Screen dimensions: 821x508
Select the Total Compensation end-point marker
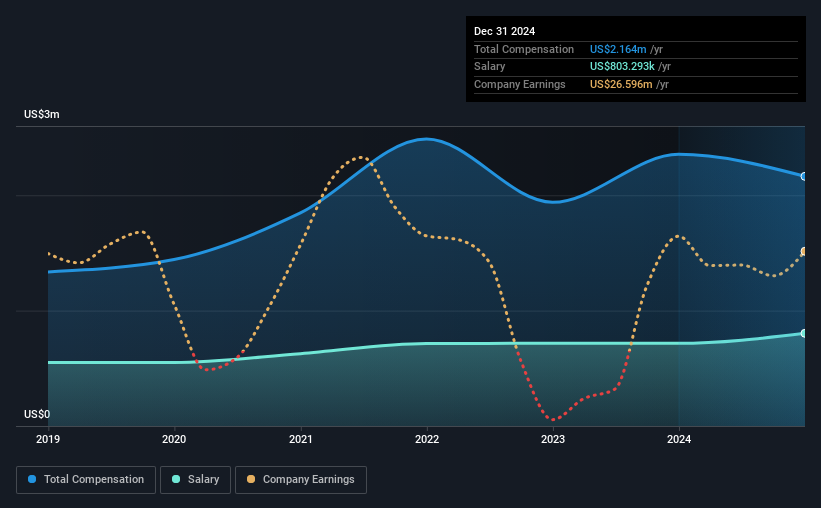(x=804, y=176)
